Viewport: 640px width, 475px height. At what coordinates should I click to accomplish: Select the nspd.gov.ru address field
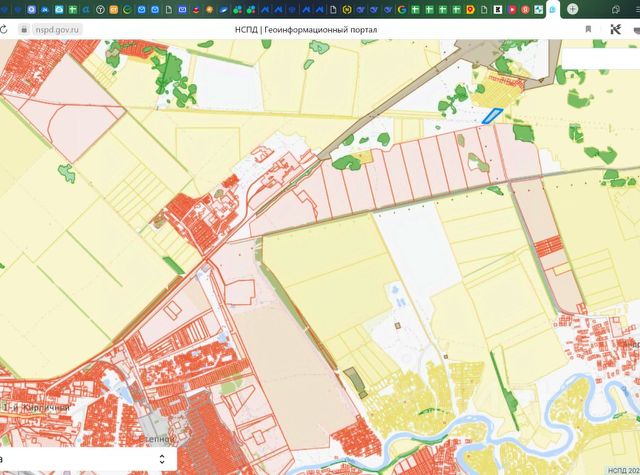pos(57,30)
